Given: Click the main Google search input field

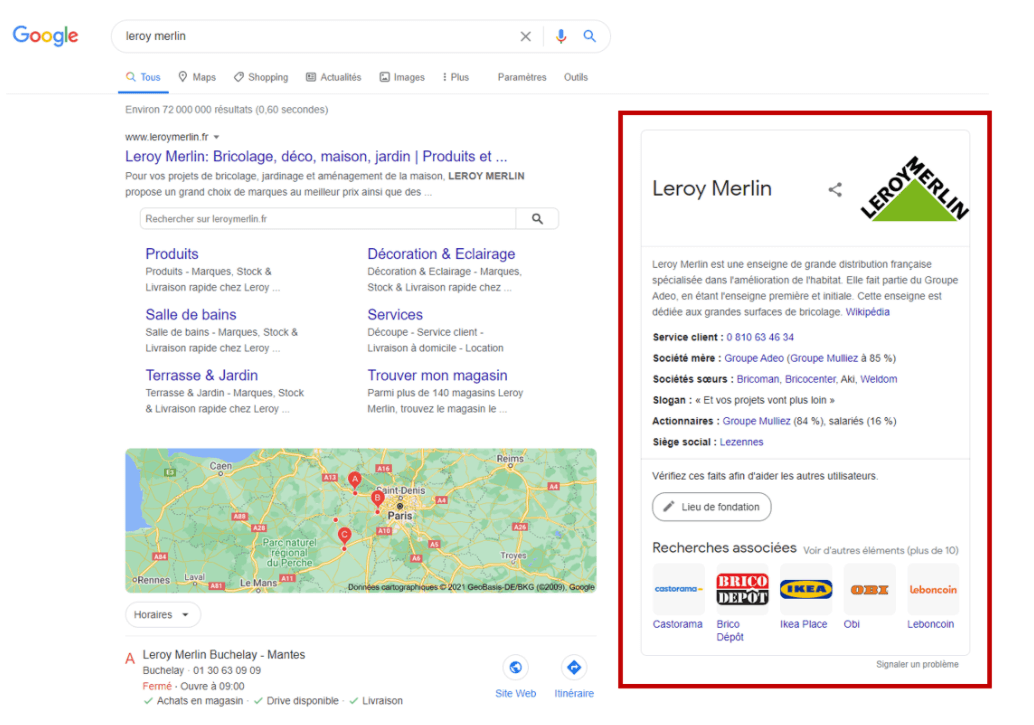Looking at the screenshot, I should 317,36.
